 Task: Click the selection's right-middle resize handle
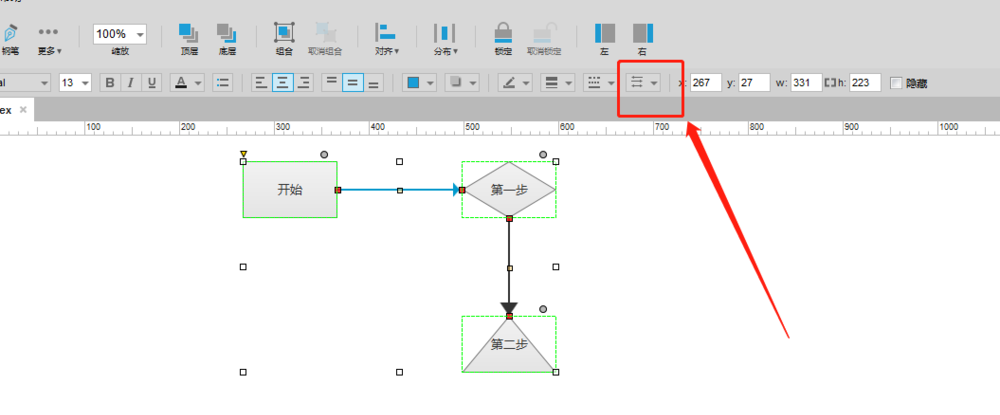coord(556,266)
